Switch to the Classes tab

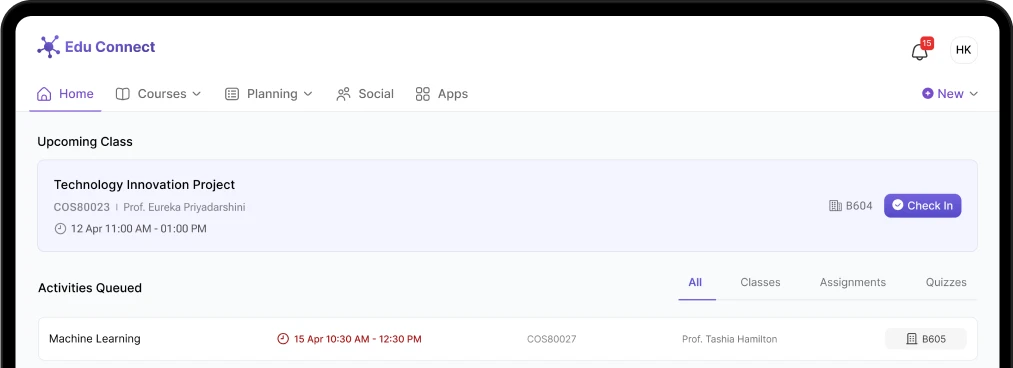pos(760,282)
